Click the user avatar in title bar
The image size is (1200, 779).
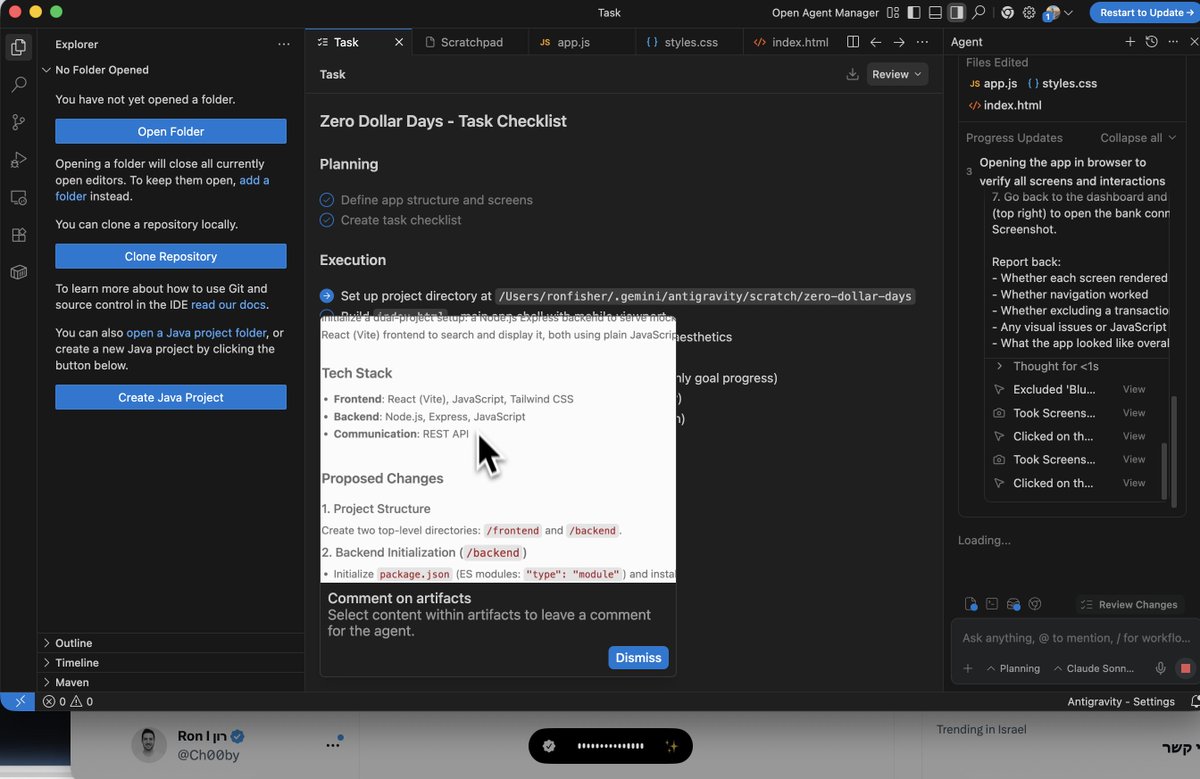[x=1051, y=13]
